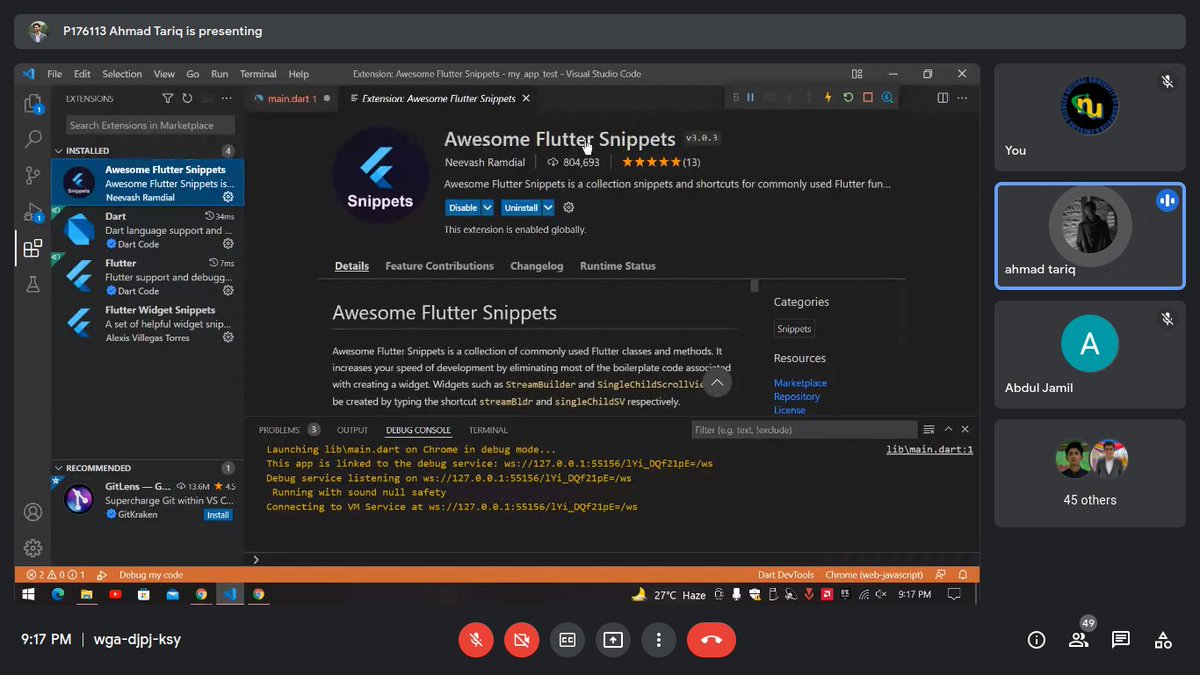Open extension page gear next to Uninstall

pos(569,207)
